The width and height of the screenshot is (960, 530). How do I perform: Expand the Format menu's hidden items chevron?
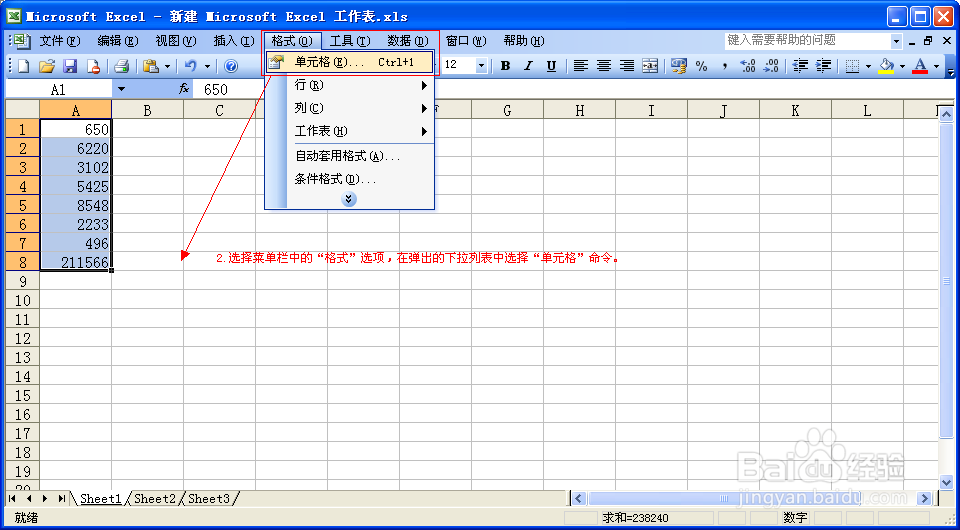348,199
